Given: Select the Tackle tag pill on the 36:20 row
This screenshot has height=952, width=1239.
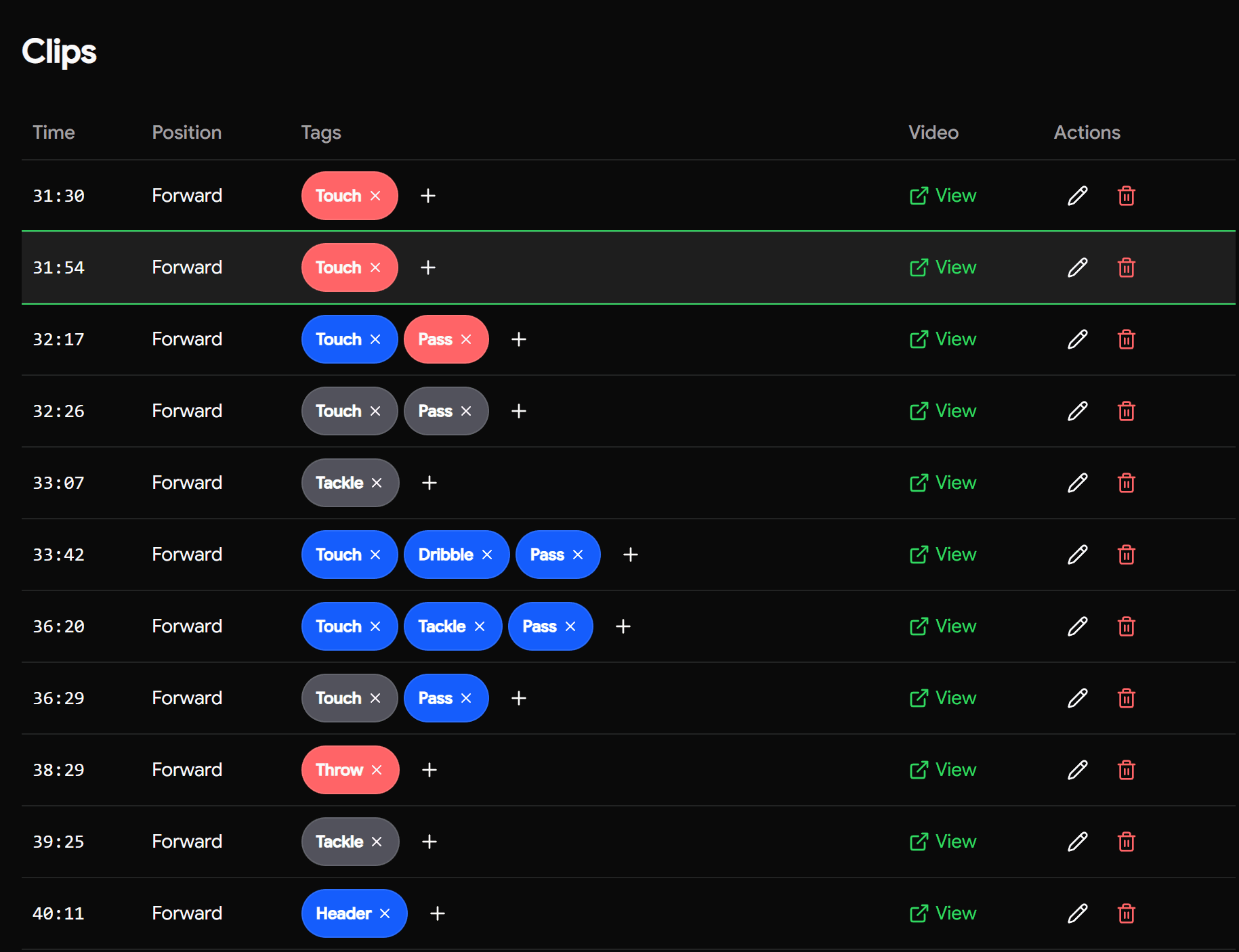Looking at the screenshot, I should (444, 626).
